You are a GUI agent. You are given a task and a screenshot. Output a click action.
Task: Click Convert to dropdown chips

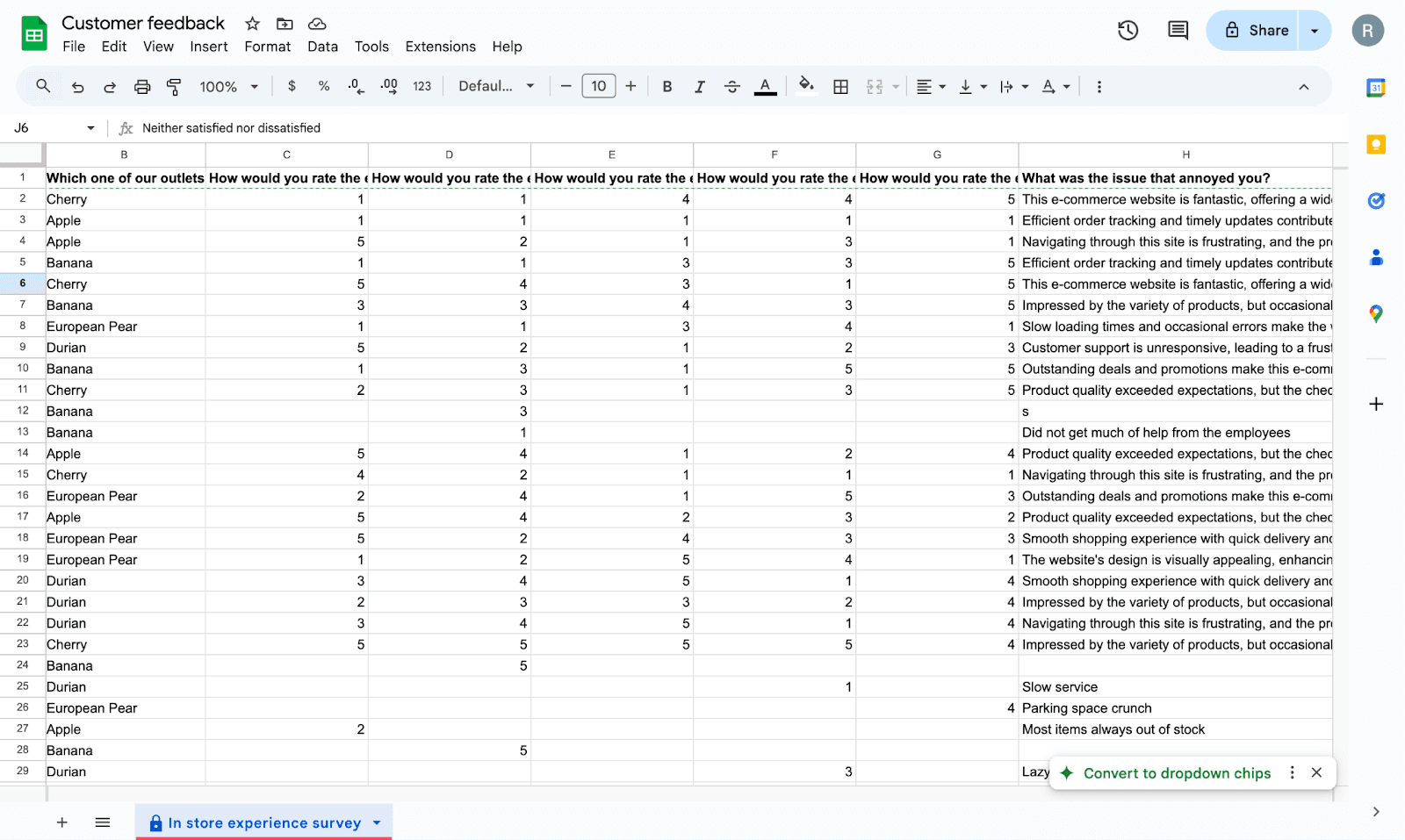point(1177,773)
